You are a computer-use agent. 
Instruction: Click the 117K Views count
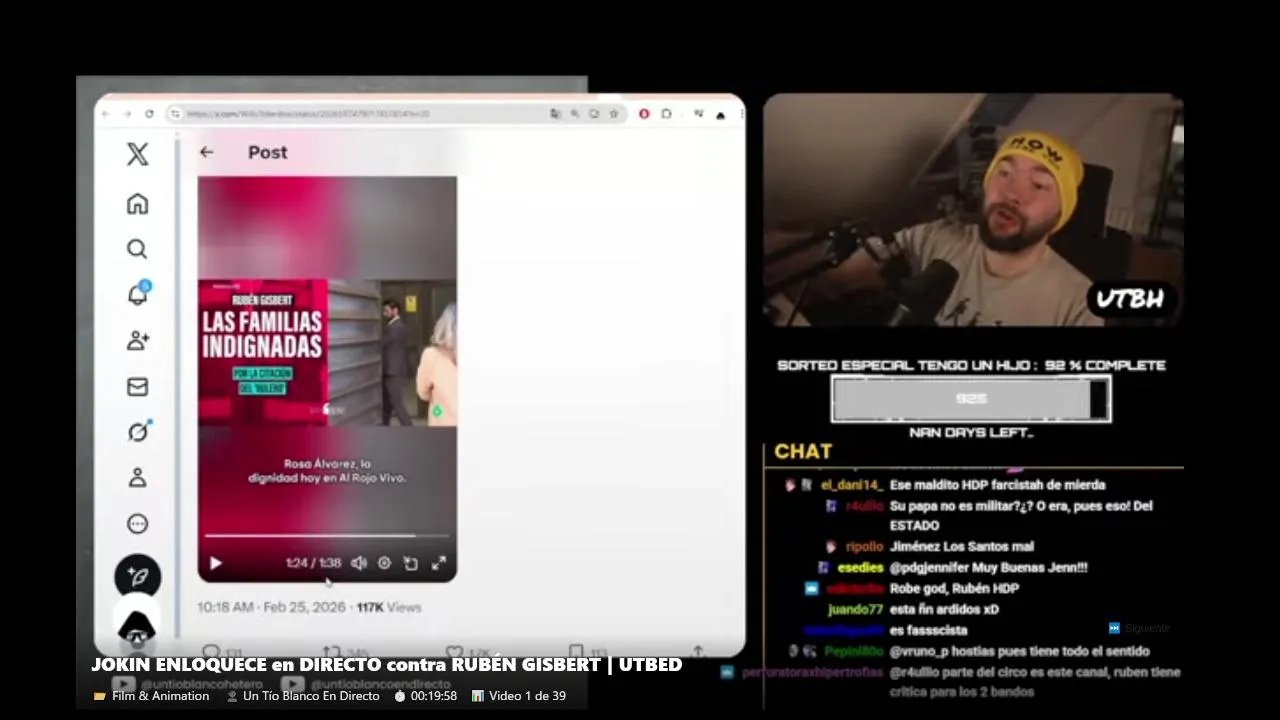point(389,607)
